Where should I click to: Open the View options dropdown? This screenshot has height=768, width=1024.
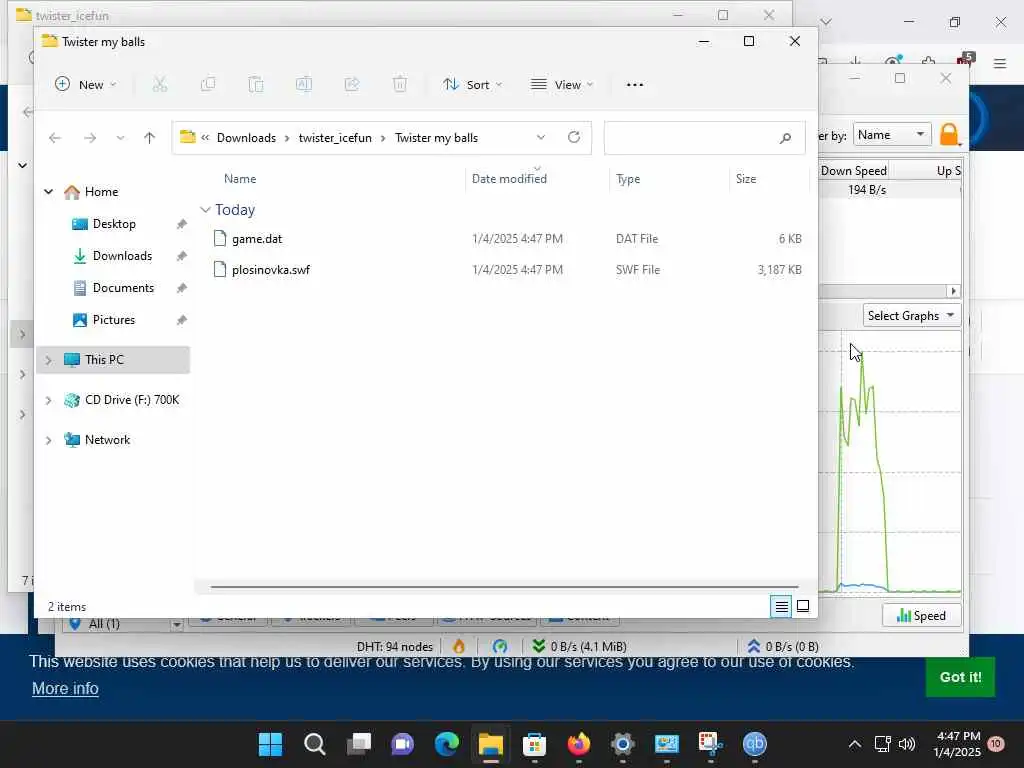pyautogui.click(x=562, y=84)
